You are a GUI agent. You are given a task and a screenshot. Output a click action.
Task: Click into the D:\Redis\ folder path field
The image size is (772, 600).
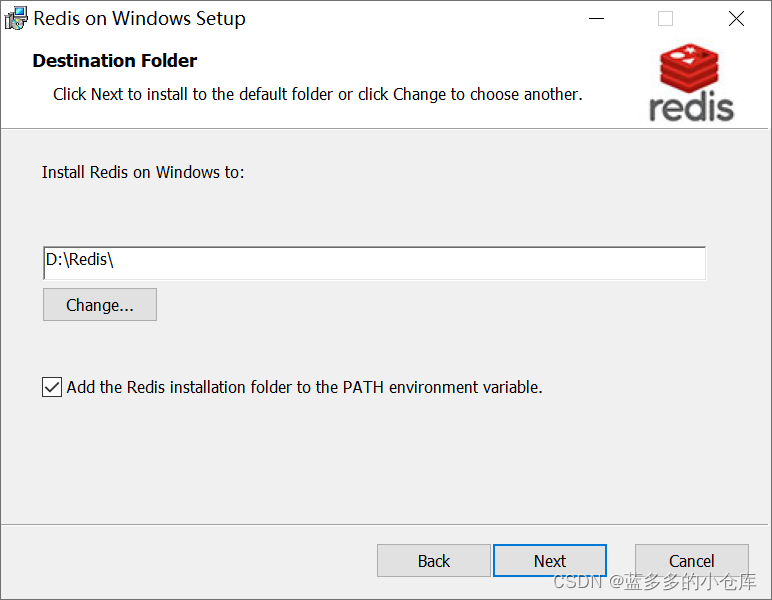point(374,263)
